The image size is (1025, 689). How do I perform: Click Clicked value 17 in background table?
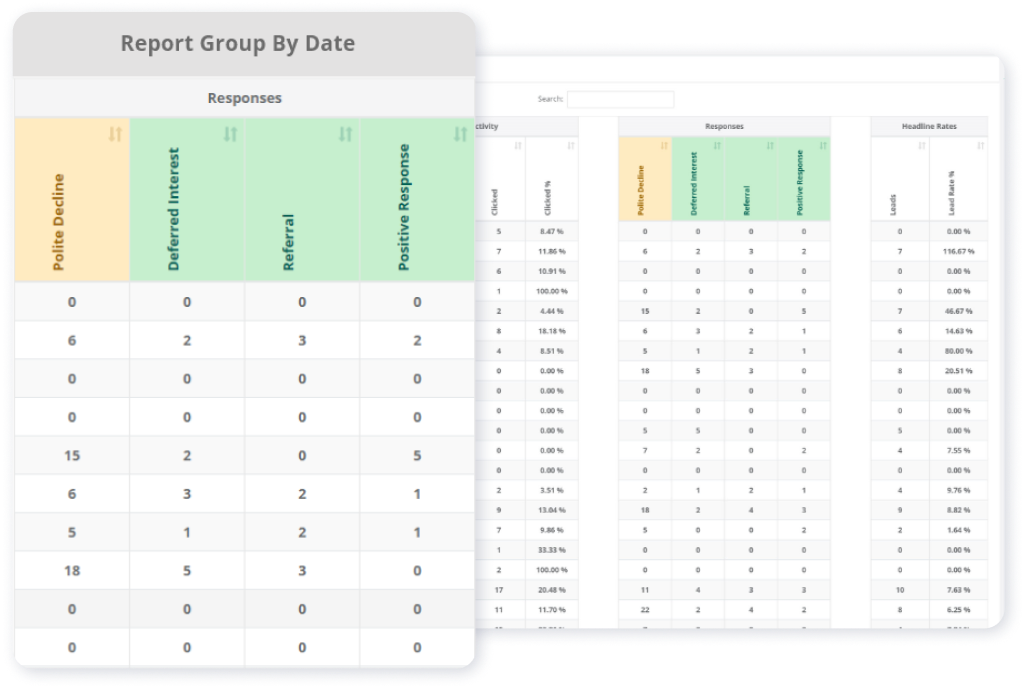pyautogui.click(x=499, y=590)
